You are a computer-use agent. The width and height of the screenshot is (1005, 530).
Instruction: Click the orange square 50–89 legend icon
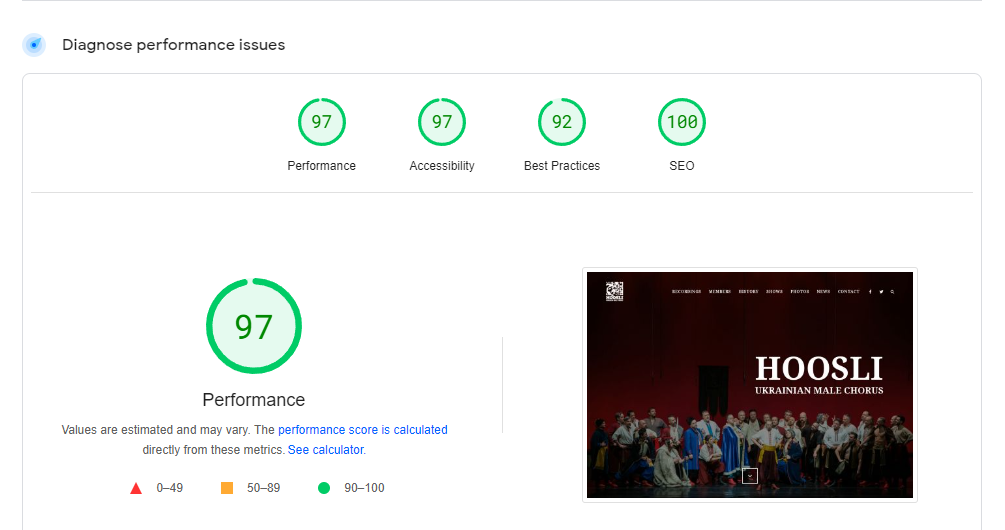(x=227, y=488)
